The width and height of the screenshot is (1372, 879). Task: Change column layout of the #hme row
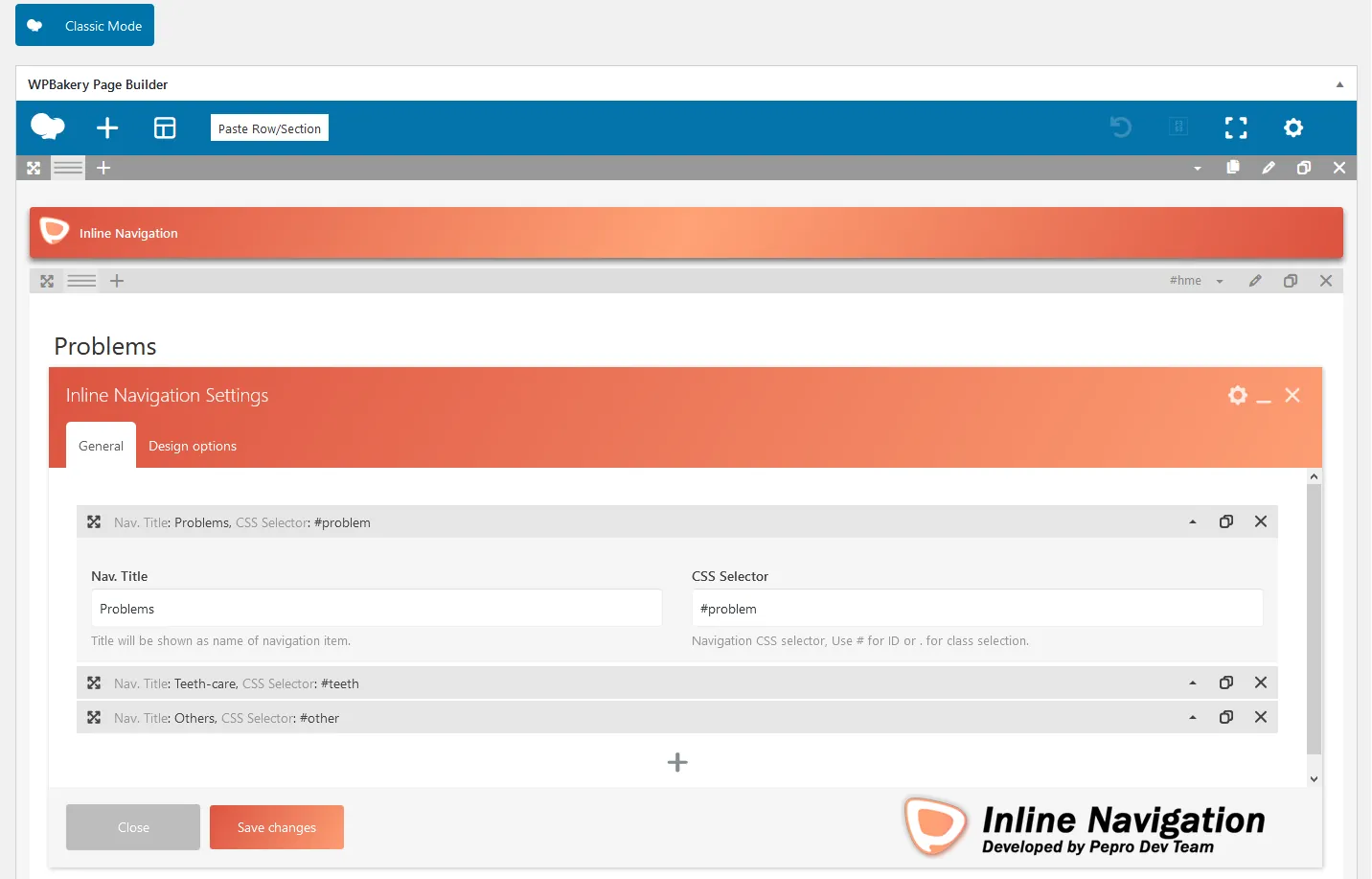click(x=81, y=281)
